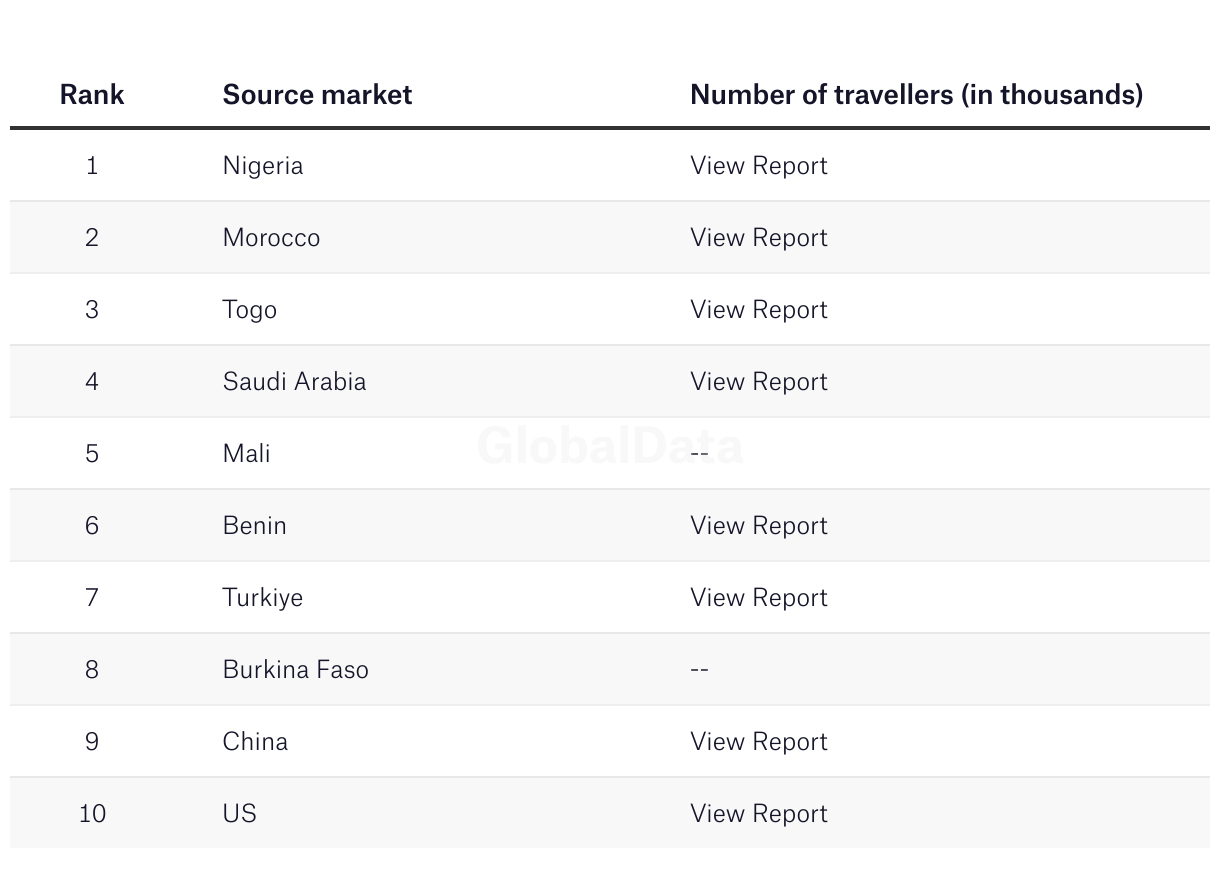Click the Rank column header

92,95
